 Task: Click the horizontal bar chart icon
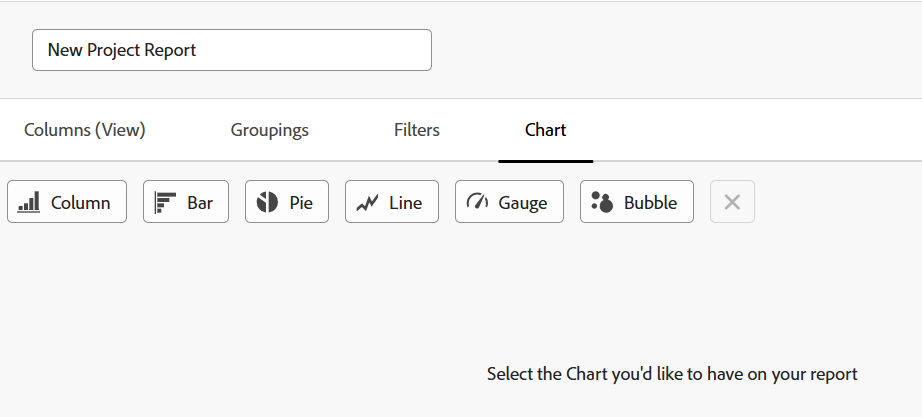coord(165,202)
